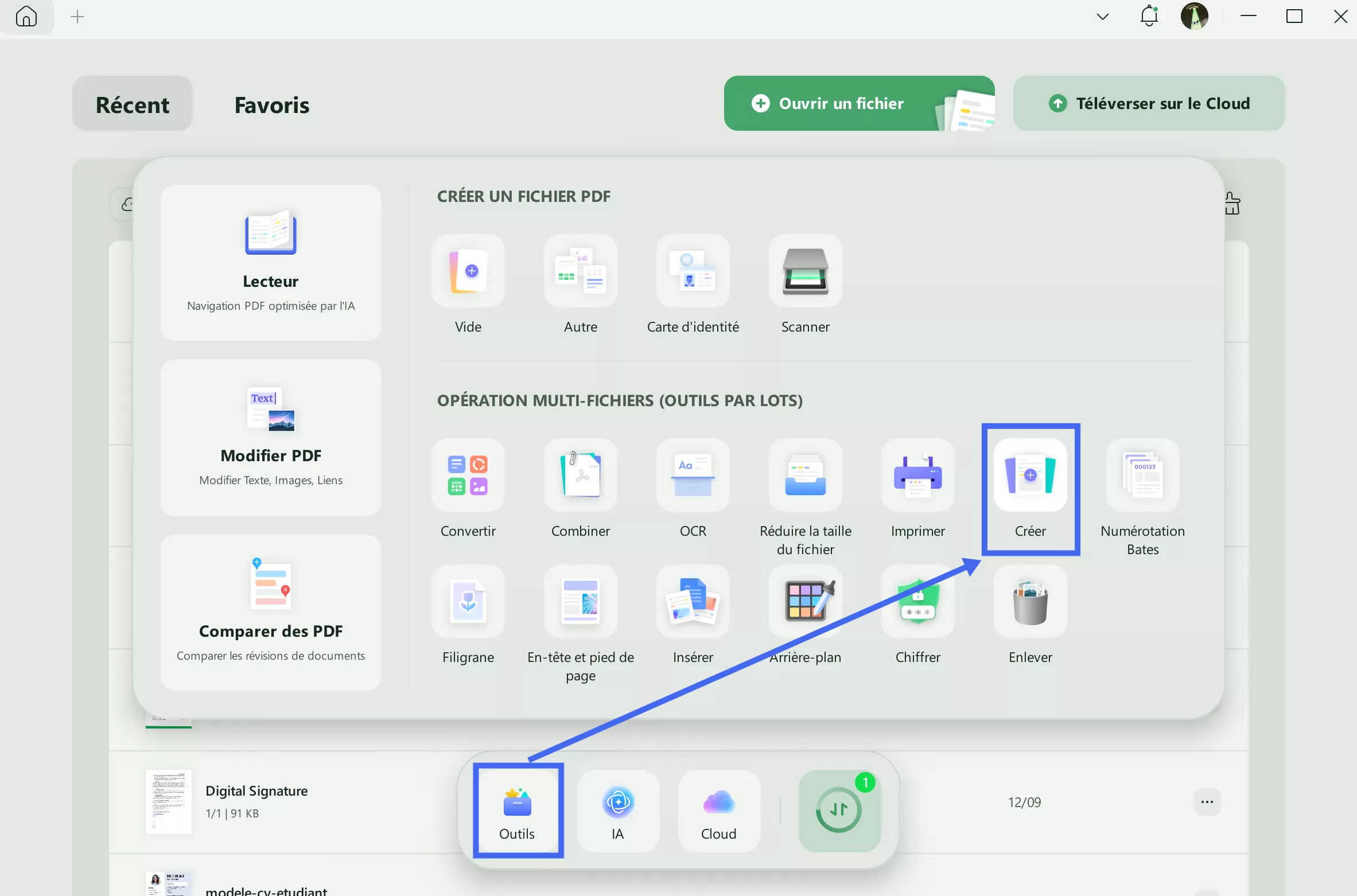Open the Scanner PDF creation tool

(x=805, y=271)
